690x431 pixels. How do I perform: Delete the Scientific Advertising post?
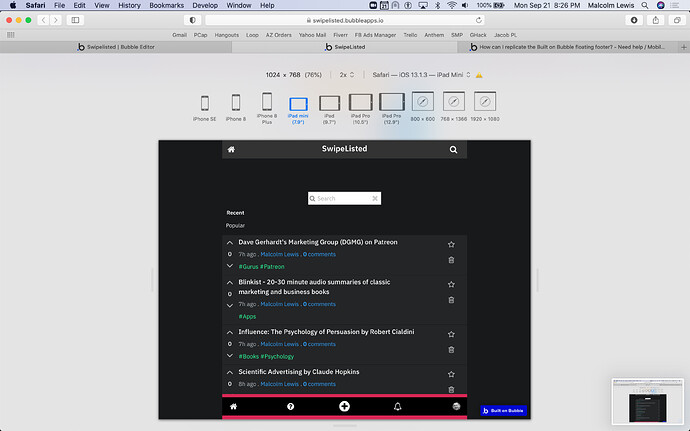451,389
